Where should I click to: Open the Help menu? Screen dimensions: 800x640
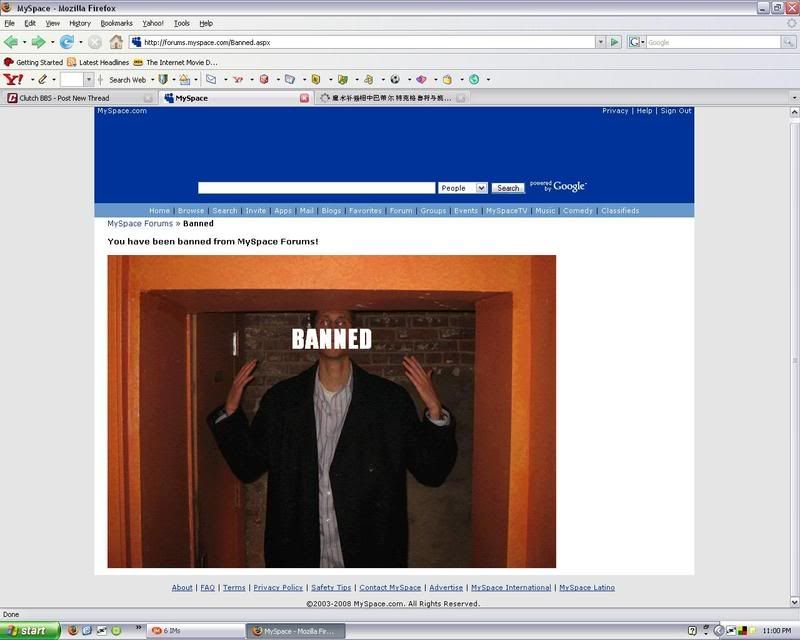coord(206,23)
